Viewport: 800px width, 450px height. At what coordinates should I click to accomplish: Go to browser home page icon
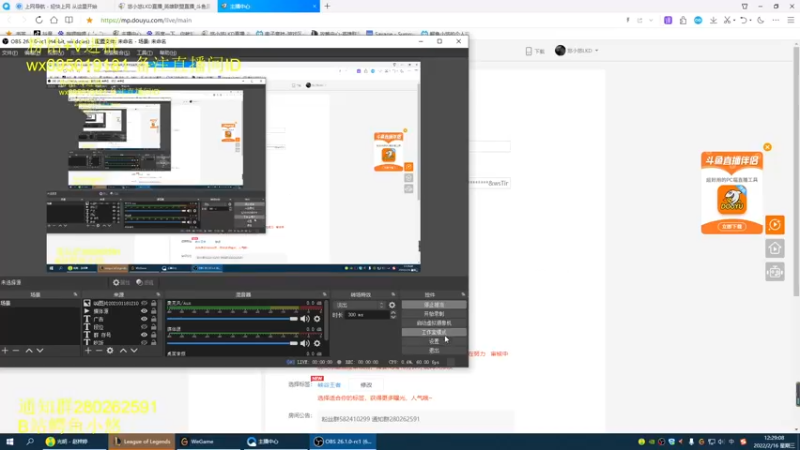coord(54,20)
